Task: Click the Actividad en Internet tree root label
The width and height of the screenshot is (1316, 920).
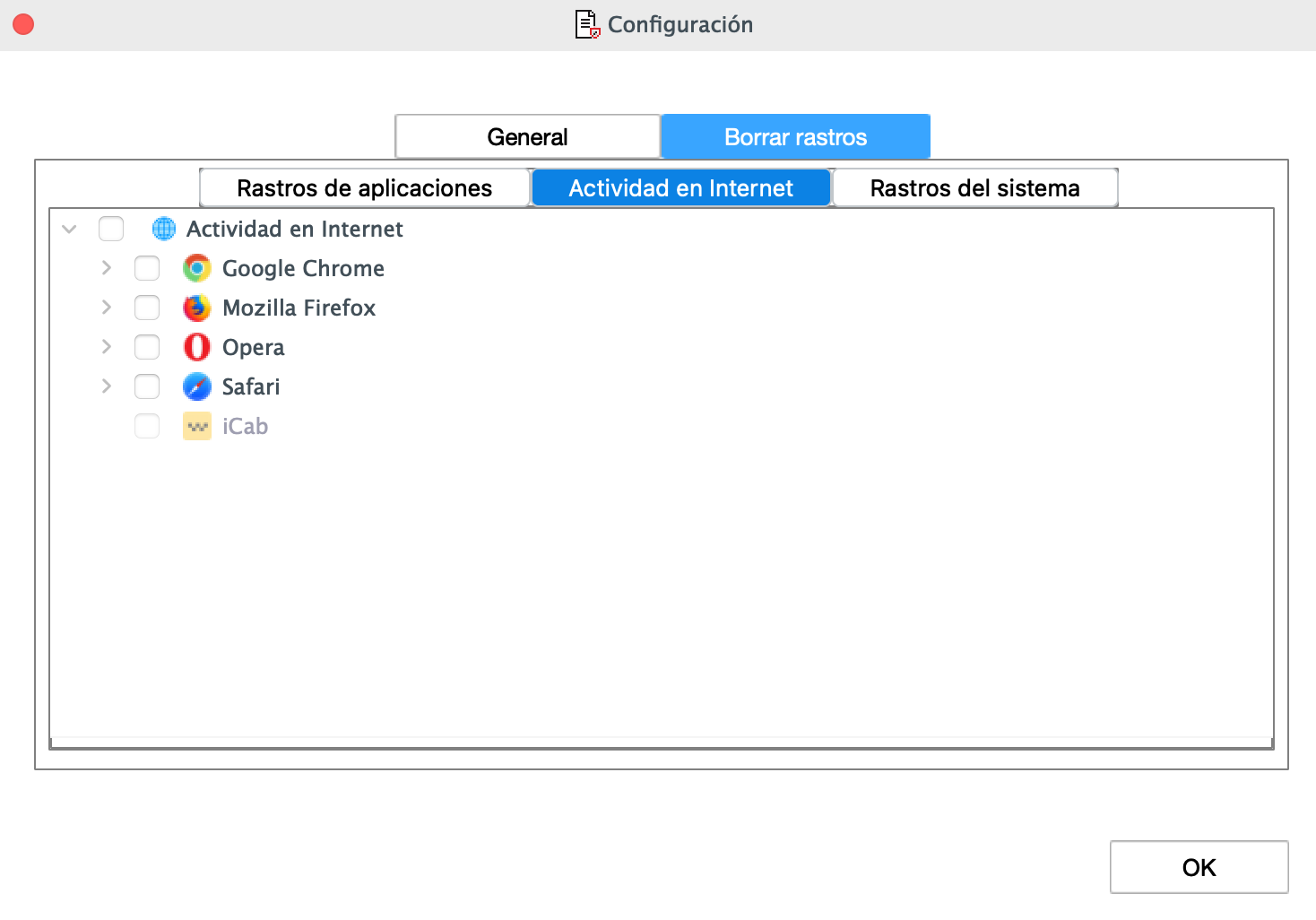Action: pos(295,229)
